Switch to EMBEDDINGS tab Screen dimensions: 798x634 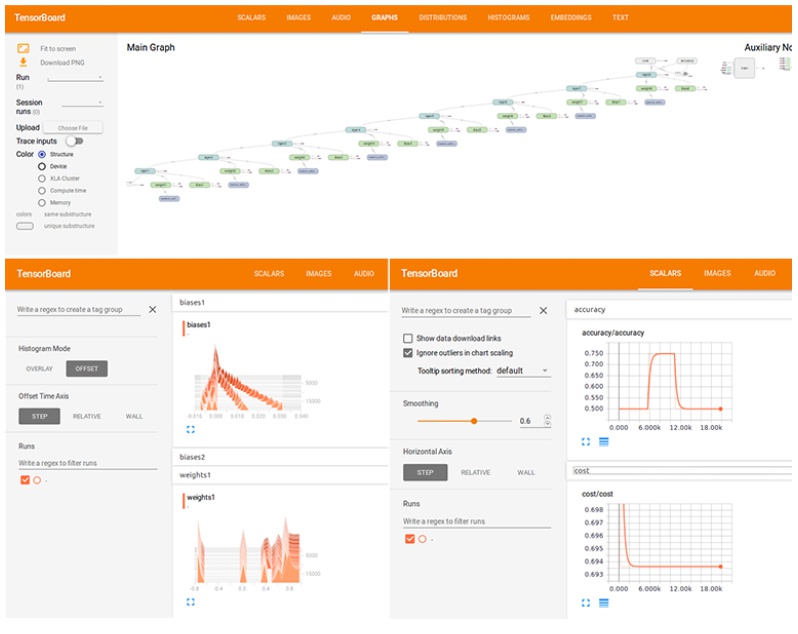[571, 17]
